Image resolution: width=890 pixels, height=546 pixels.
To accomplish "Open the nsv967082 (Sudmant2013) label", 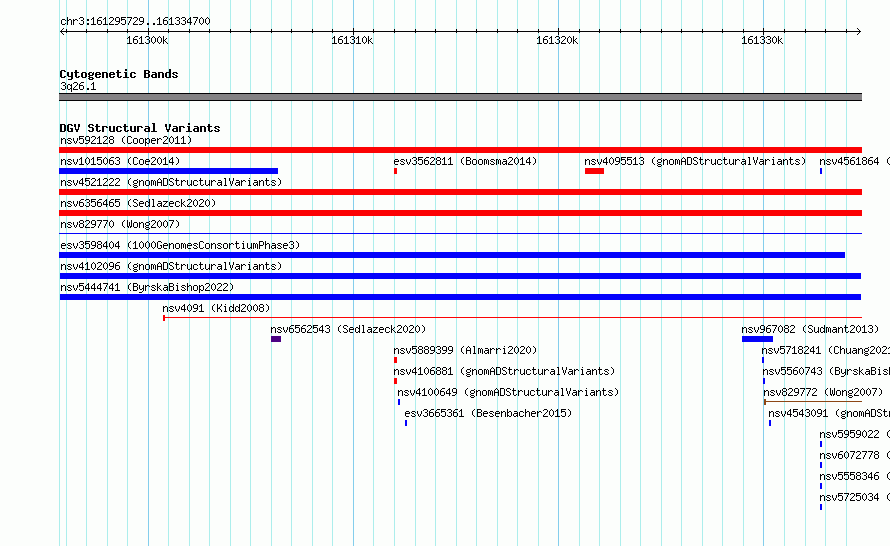I will click(810, 329).
